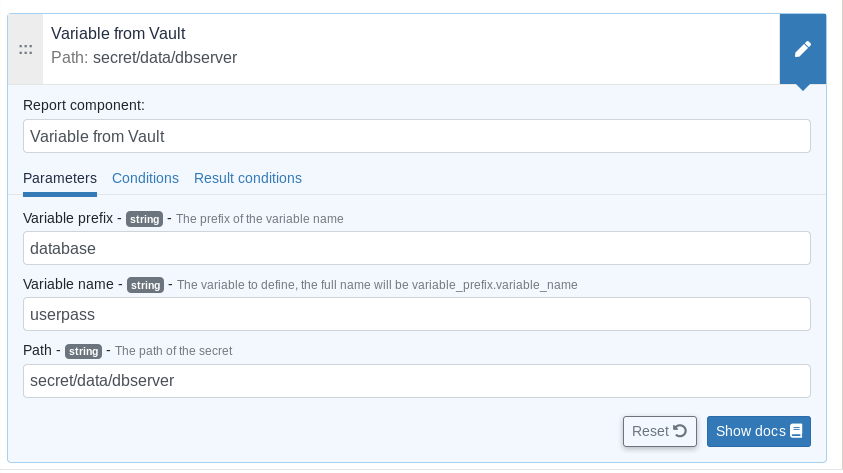The image size is (843, 473).
Task: Open the Result conditions tab
Action: click(248, 178)
